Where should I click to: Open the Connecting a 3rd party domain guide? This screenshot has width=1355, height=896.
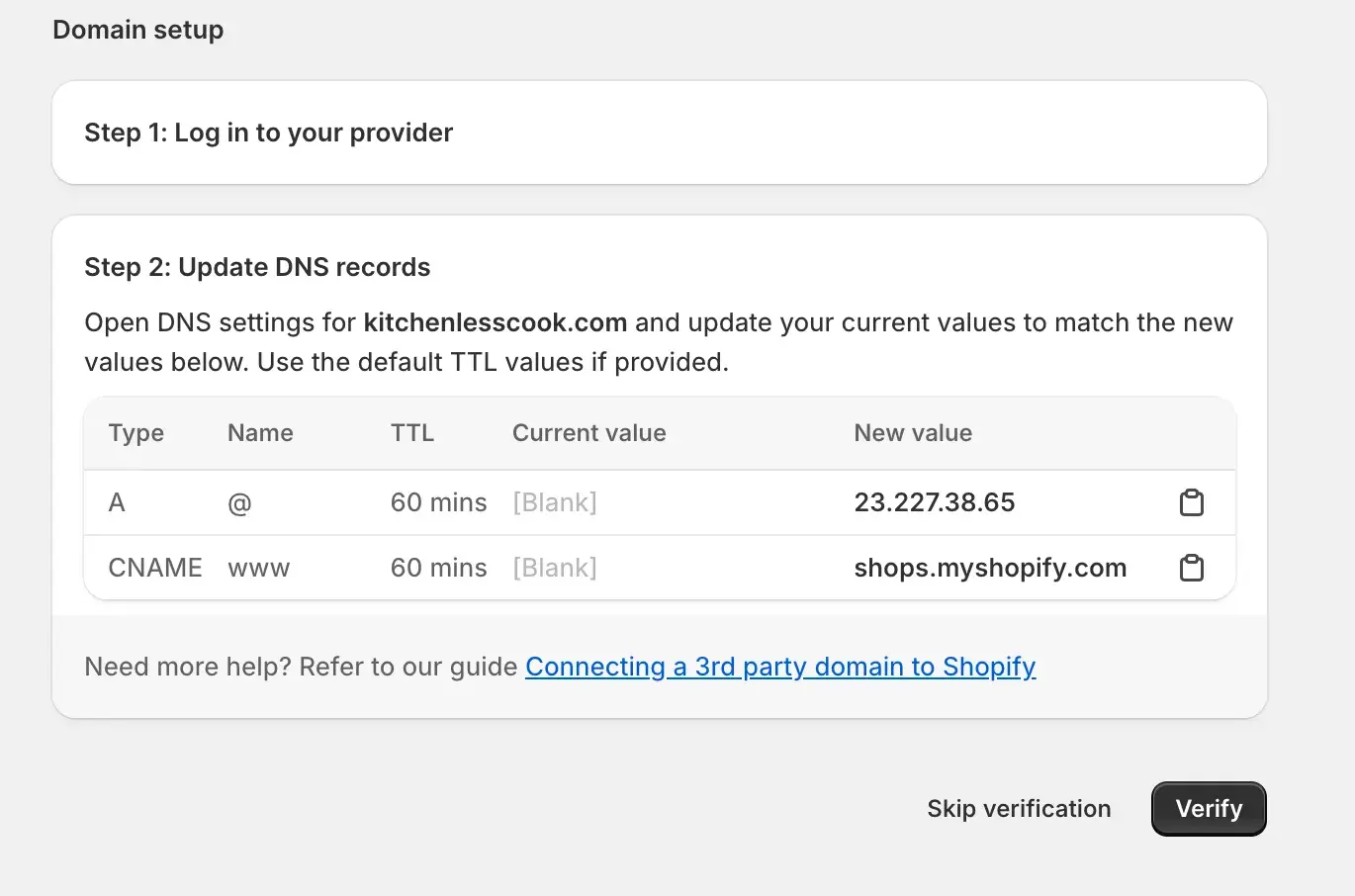[x=779, y=667]
